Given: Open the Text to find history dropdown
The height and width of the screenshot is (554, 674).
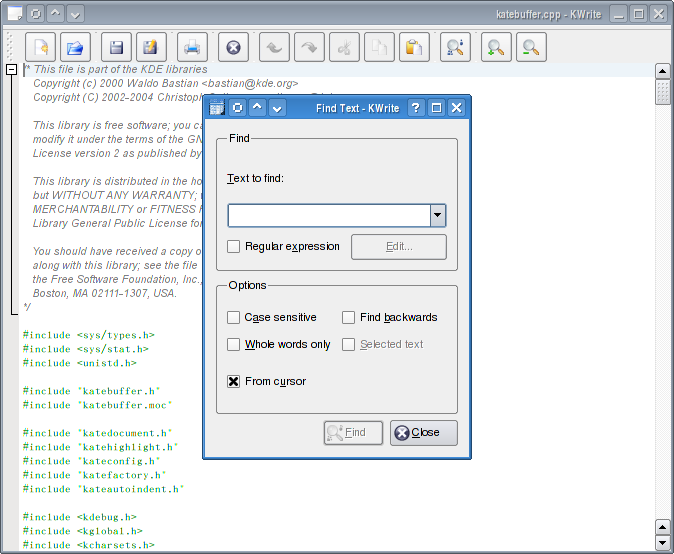Looking at the screenshot, I should click(x=438, y=215).
